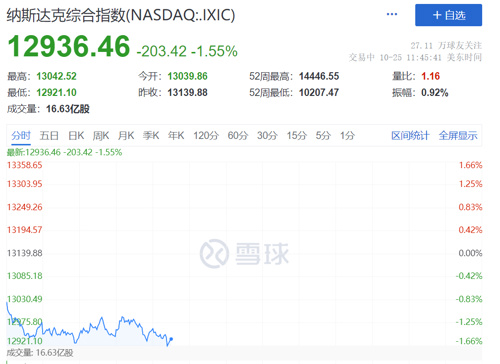Select the 120分 interval tab

click(x=206, y=136)
